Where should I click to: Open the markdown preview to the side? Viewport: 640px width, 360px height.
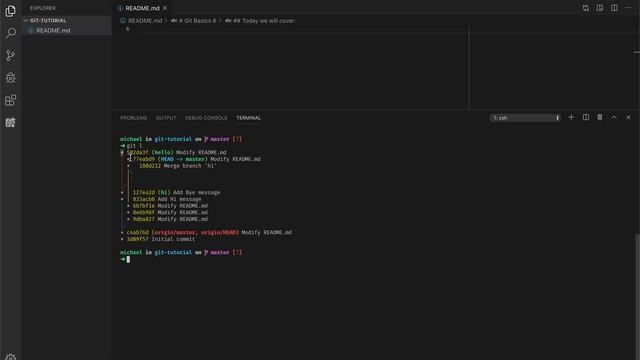(x=600, y=8)
